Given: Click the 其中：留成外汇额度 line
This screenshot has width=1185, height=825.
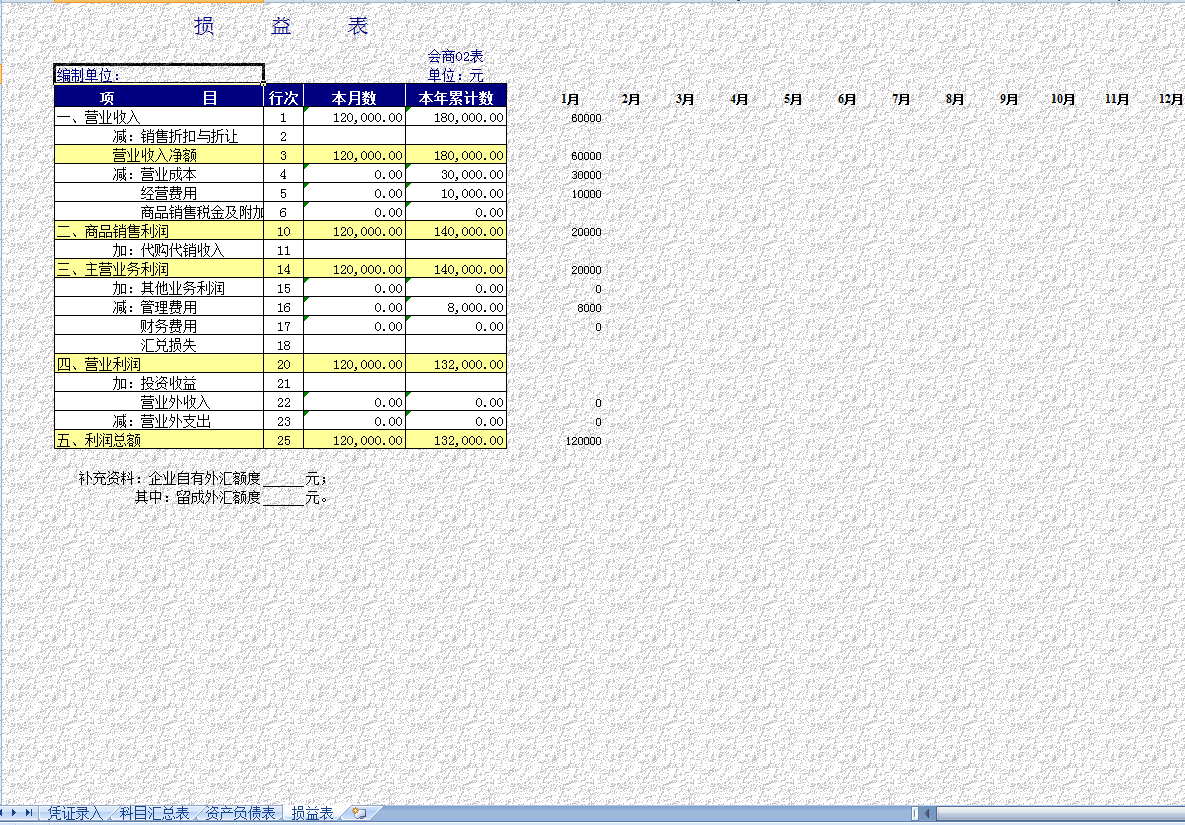Looking at the screenshot, I should pos(231,497).
